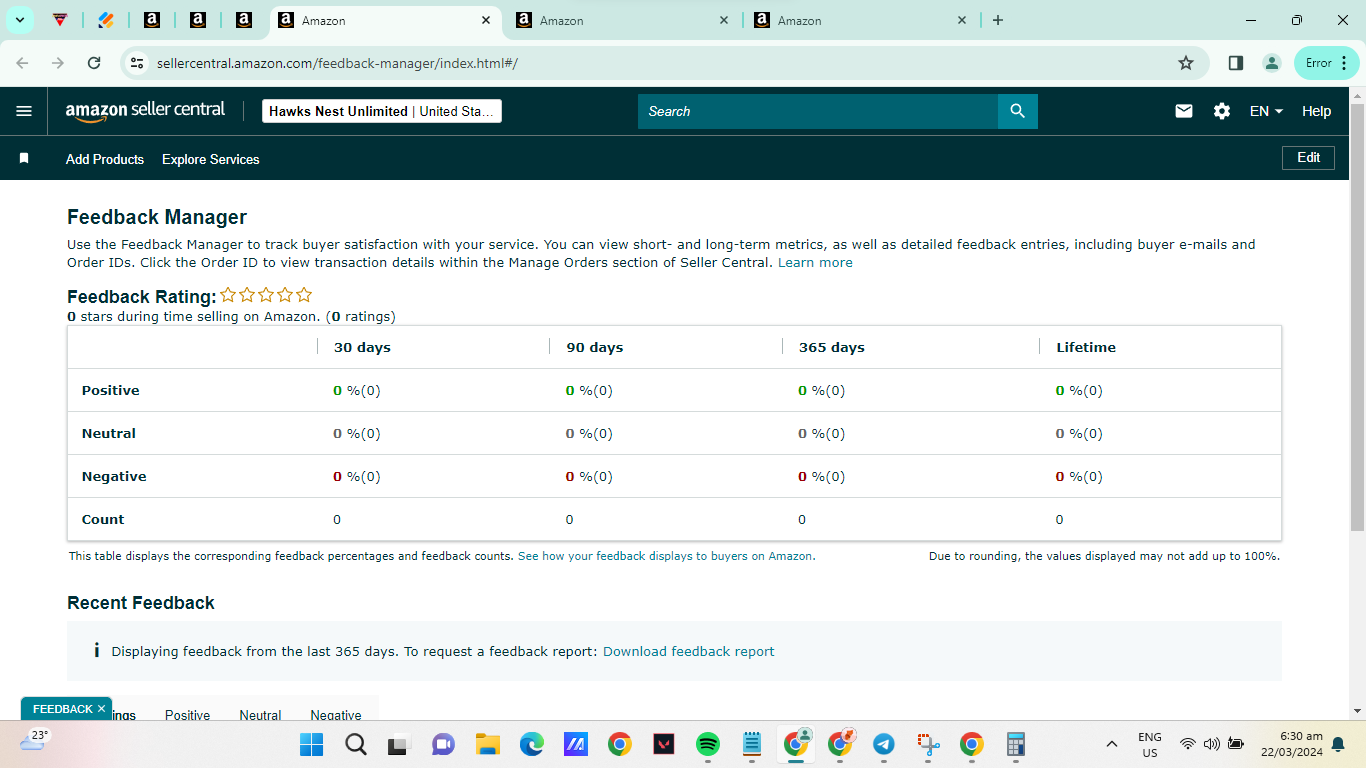
Task: Open the Windows Start menu
Action: pos(311,744)
